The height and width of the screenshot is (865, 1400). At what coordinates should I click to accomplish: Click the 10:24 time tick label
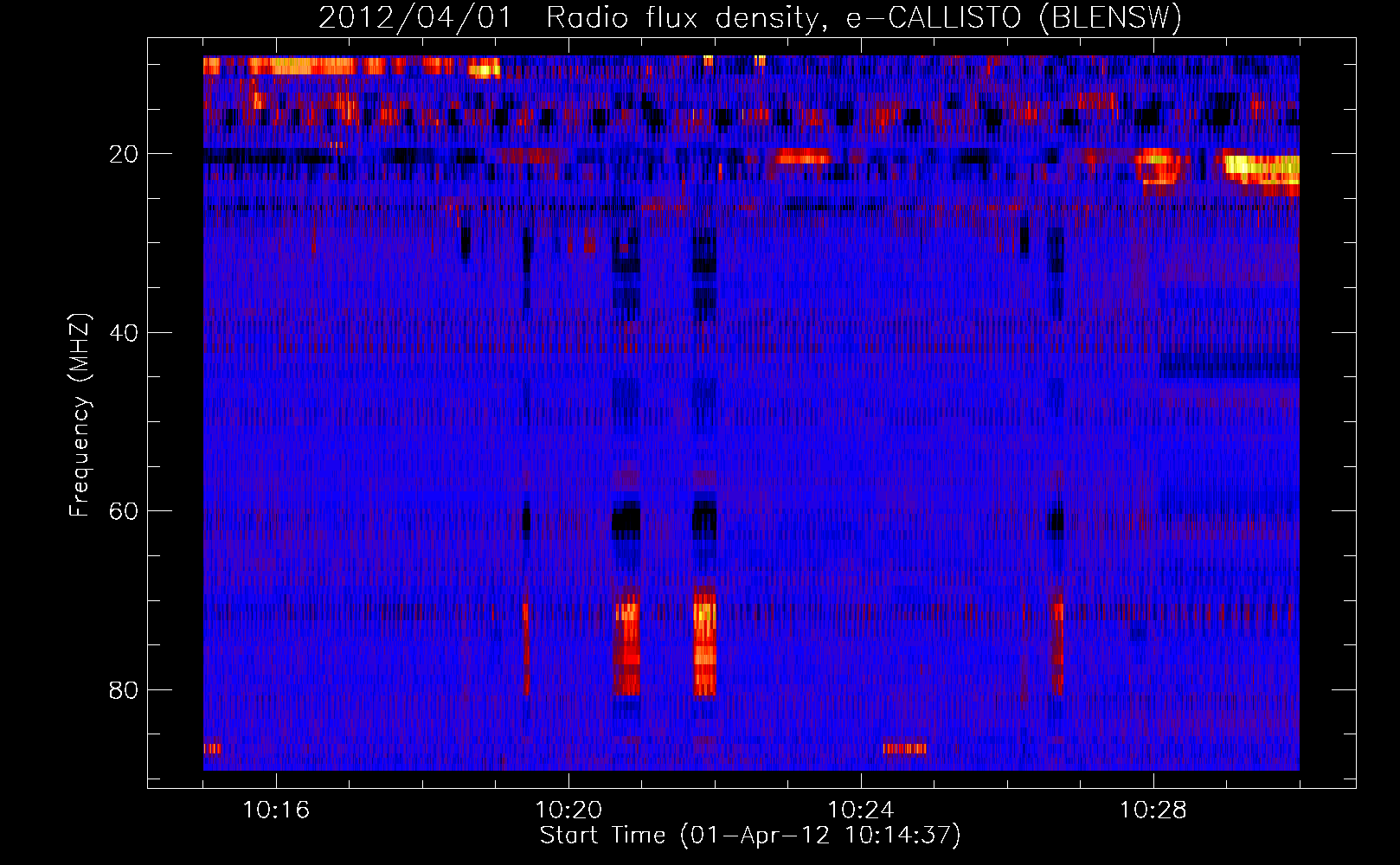(x=861, y=811)
